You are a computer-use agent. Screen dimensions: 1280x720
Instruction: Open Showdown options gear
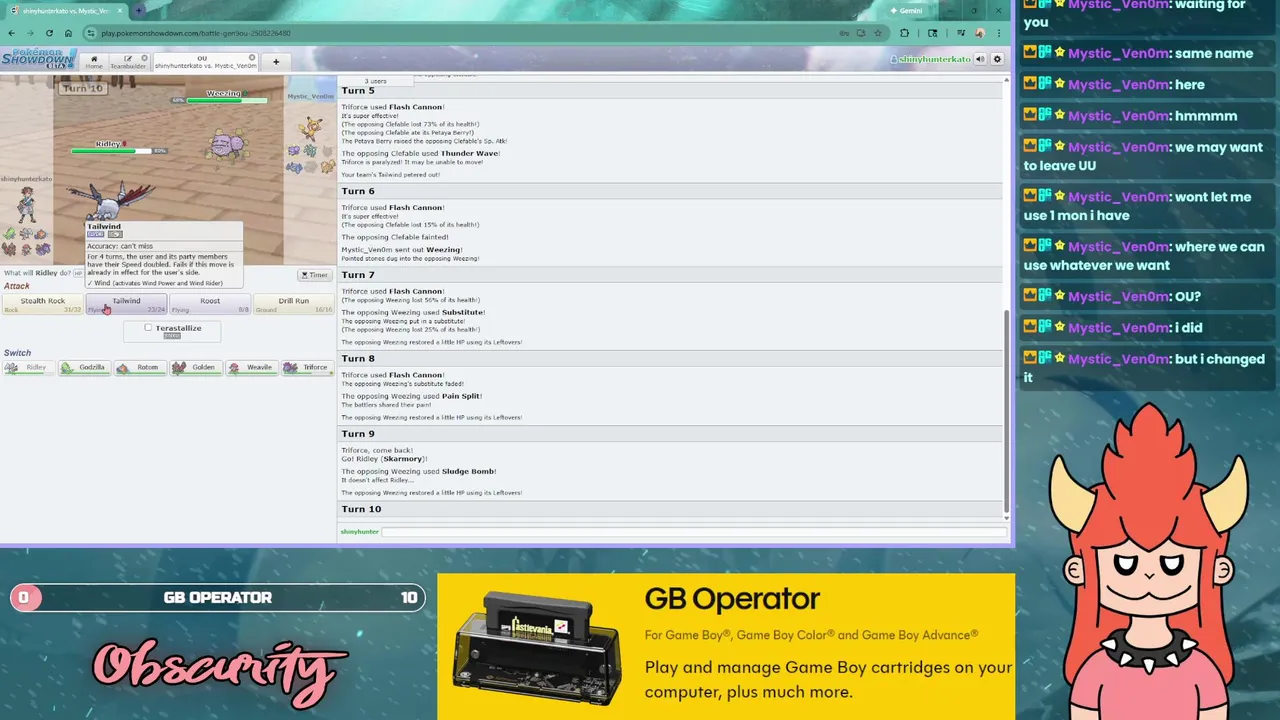pos(997,59)
